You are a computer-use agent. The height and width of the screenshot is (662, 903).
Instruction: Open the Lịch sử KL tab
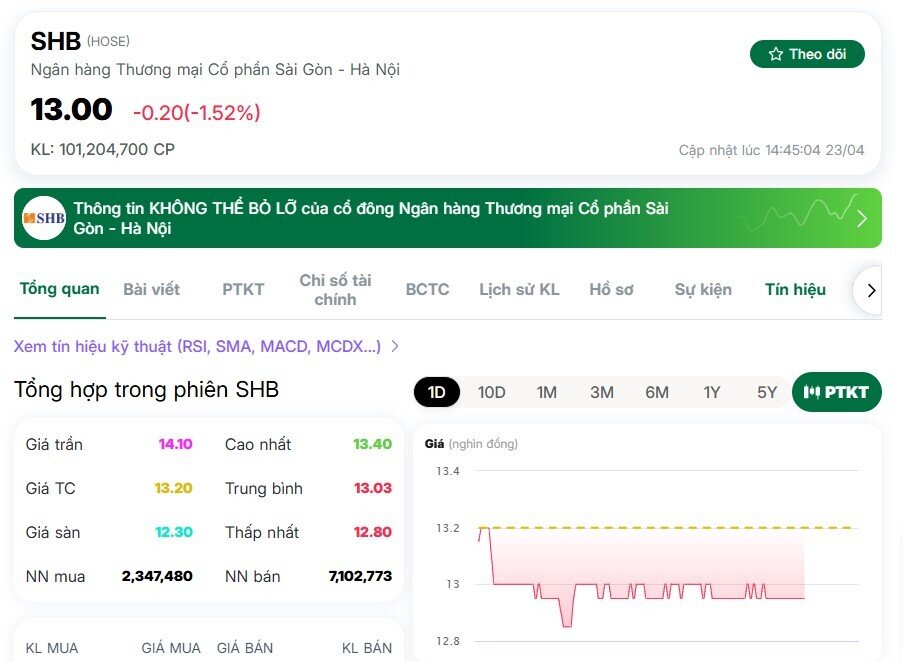pyautogui.click(x=519, y=289)
